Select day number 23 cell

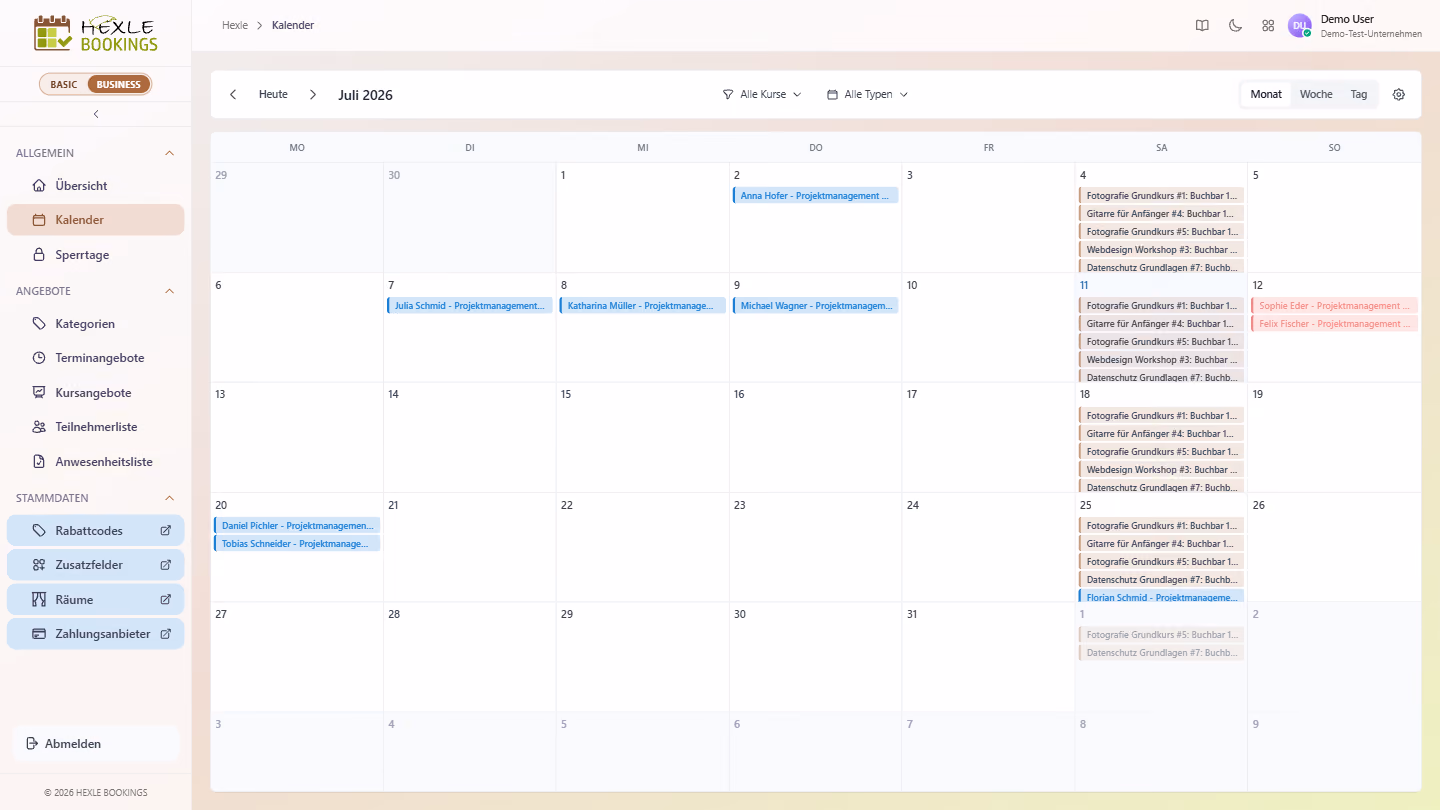coord(815,547)
